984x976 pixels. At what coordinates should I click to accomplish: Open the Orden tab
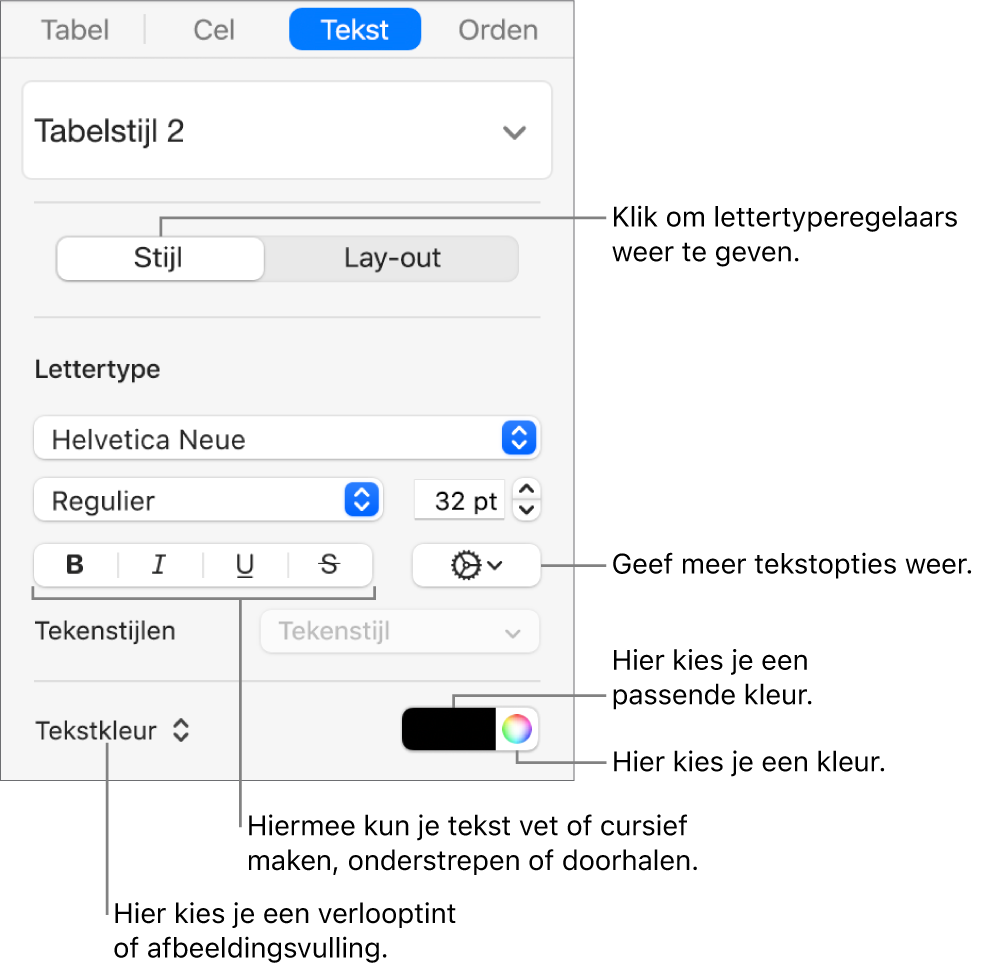[x=497, y=29]
